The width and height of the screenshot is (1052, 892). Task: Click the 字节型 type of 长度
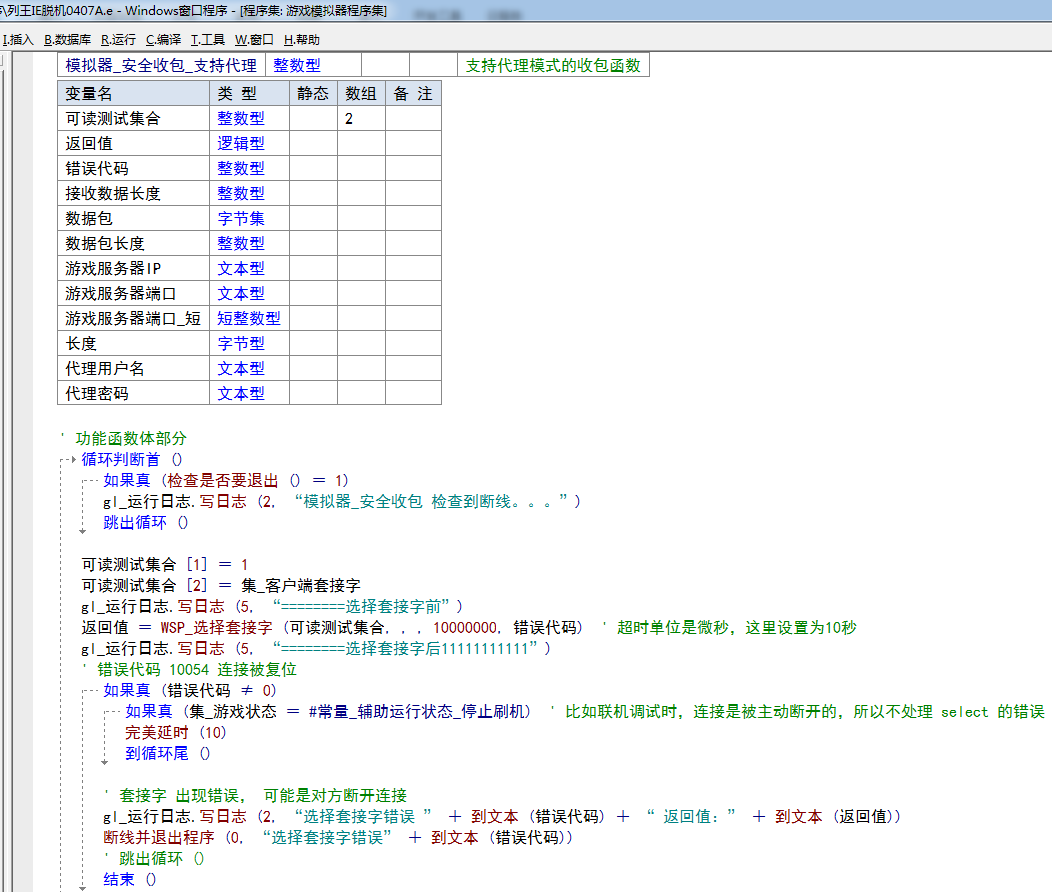point(241,343)
